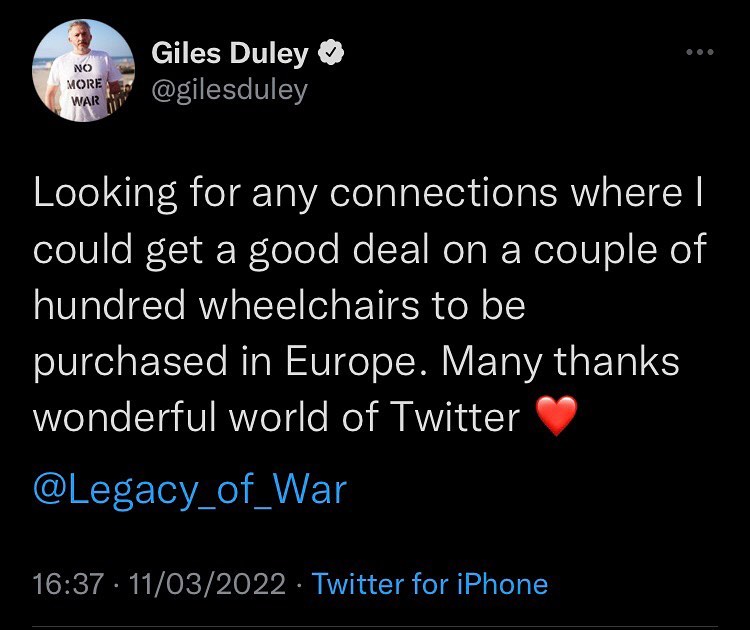
Task: Open the @gilesduley handle link
Action: point(230,90)
